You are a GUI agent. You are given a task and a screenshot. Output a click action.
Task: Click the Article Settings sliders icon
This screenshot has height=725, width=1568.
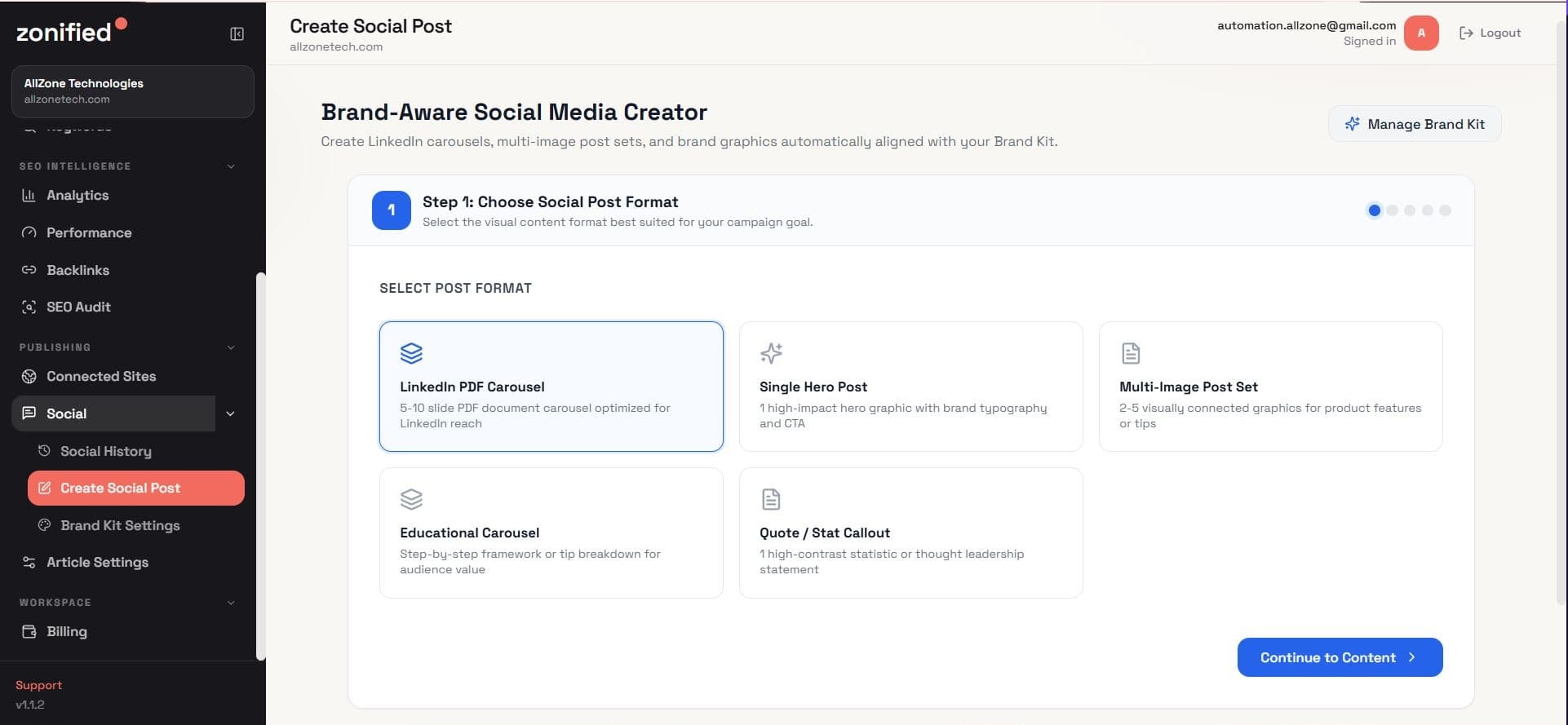point(29,562)
